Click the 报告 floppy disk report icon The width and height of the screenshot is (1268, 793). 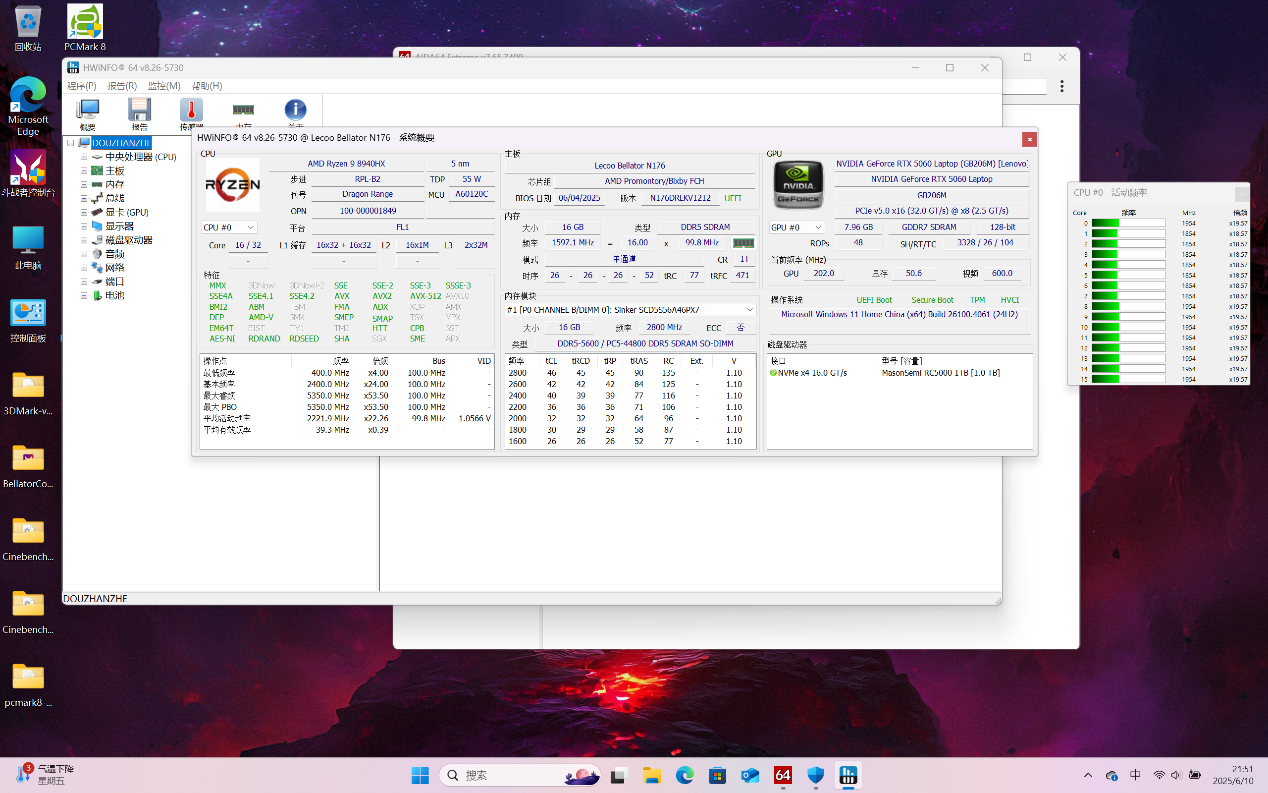[140, 112]
